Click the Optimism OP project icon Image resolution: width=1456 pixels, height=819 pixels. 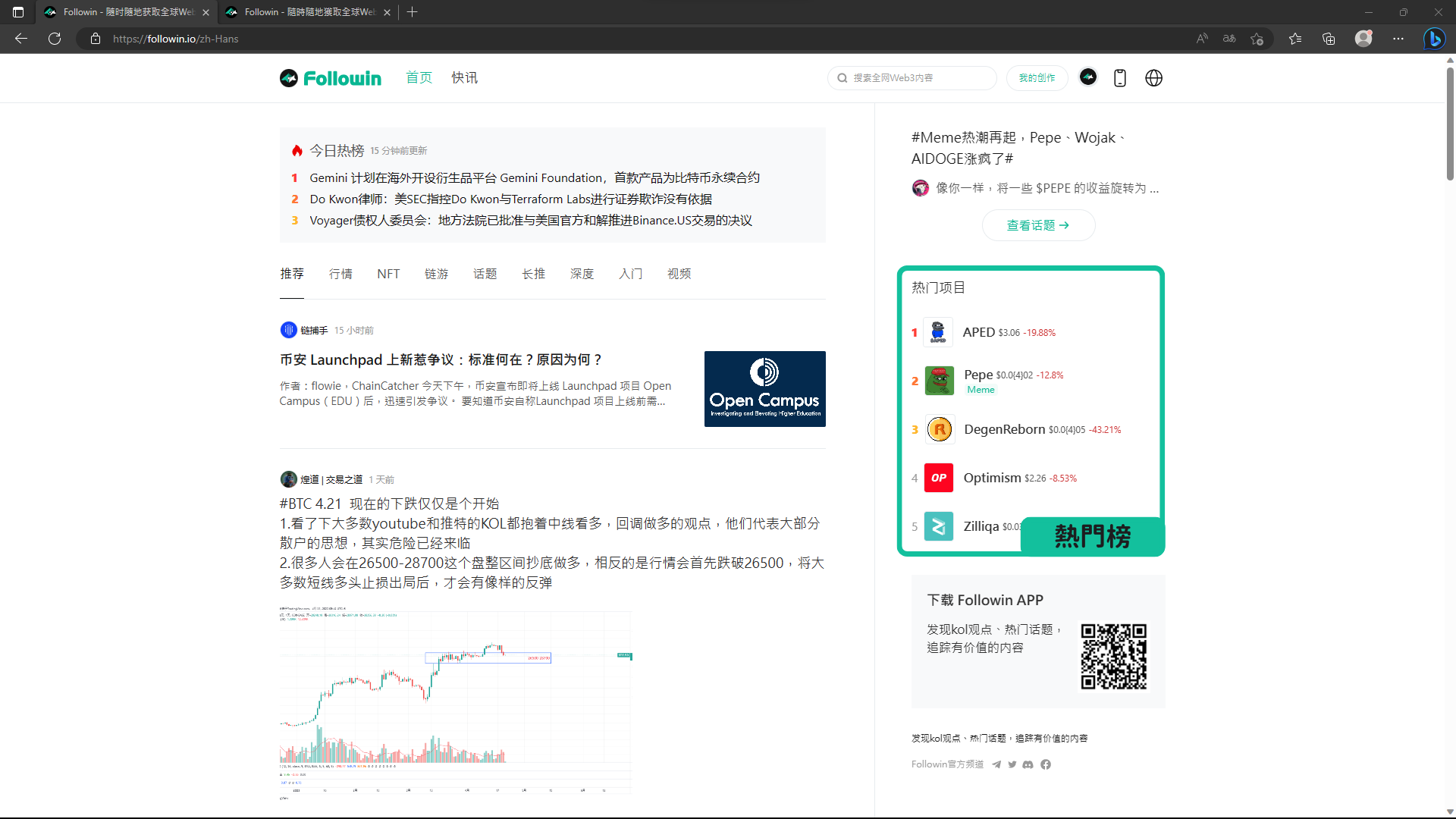(x=939, y=478)
